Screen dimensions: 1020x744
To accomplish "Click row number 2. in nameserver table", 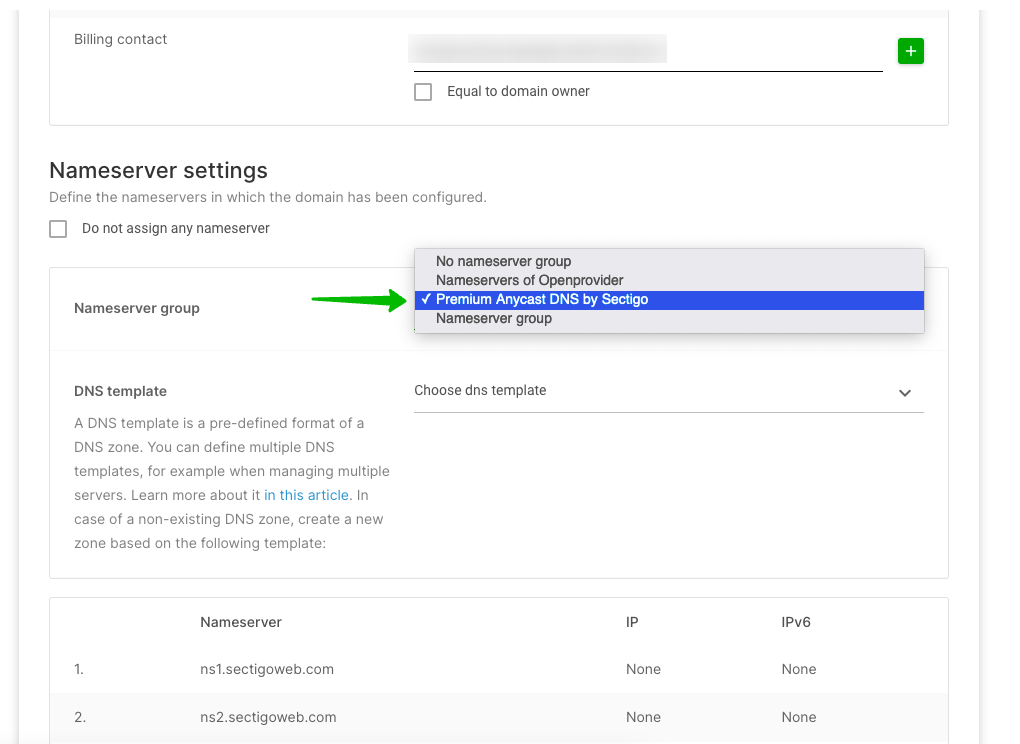I will tap(79, 717).
